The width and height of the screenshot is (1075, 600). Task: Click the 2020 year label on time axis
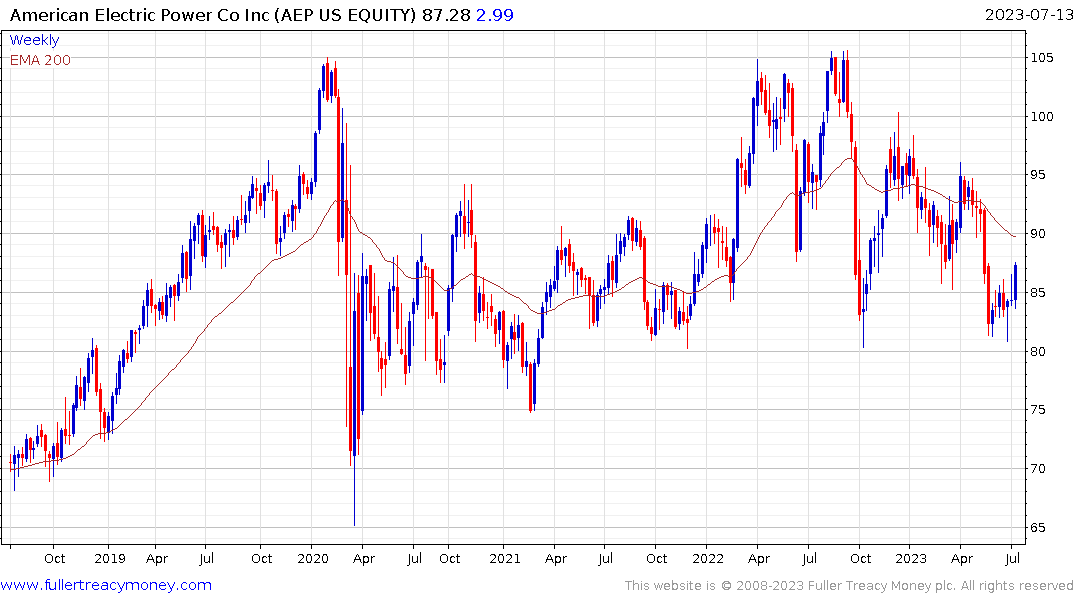(x=313, y=558)
